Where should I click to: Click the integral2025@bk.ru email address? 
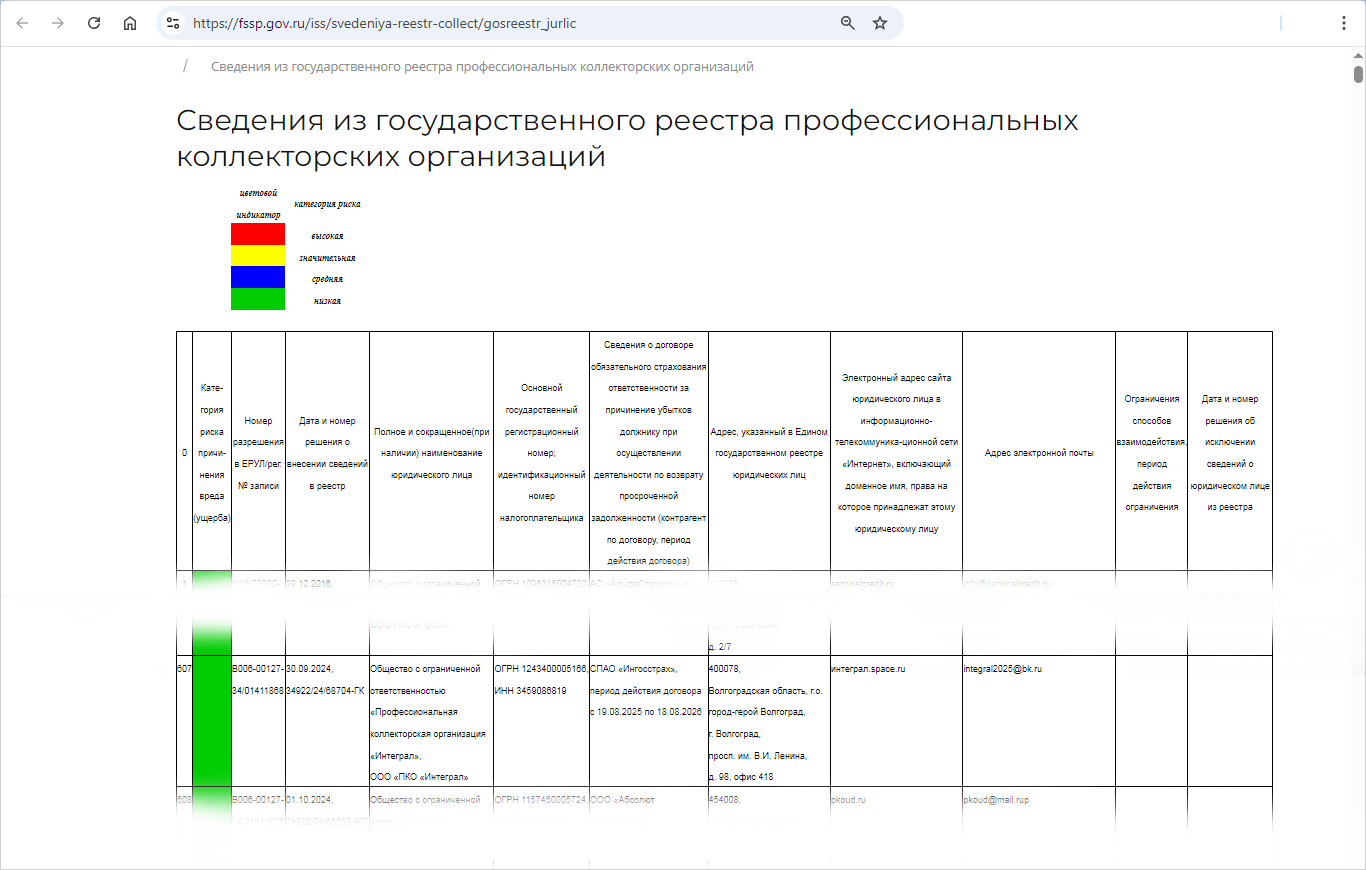(1002, 668)
